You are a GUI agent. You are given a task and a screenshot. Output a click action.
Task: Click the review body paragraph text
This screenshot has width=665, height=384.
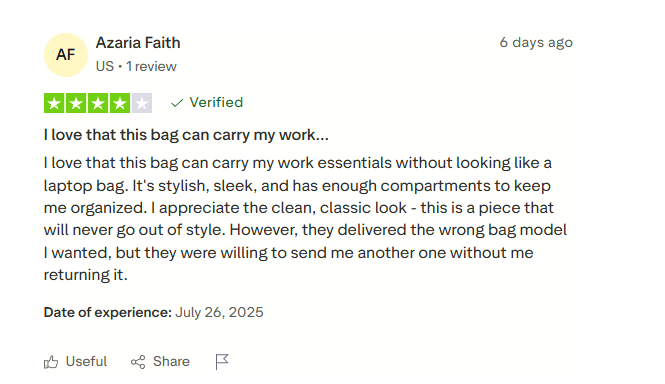(305, 219)
